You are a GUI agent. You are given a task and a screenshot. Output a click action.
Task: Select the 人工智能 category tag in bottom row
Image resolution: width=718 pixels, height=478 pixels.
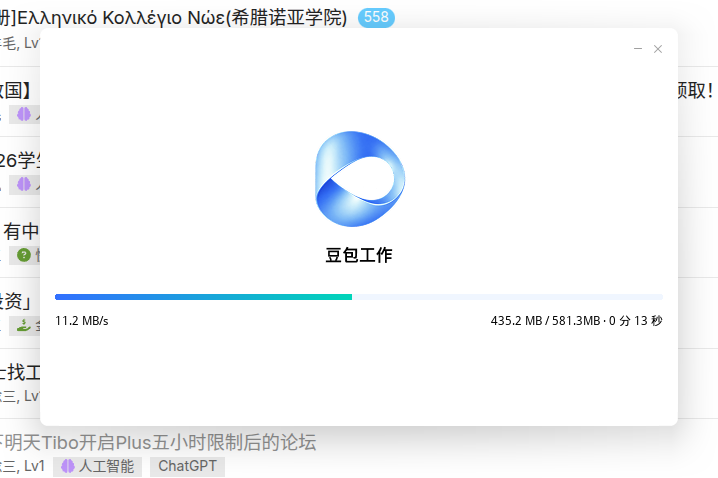point(98,466)
